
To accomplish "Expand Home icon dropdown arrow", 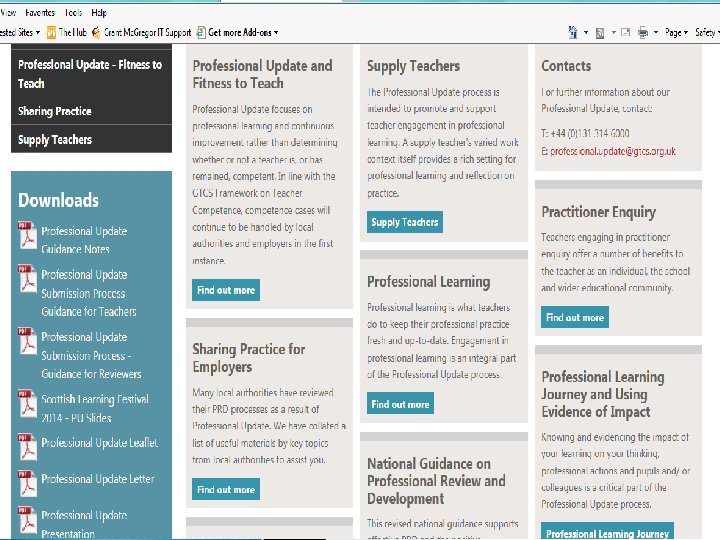I will (x=586, y=33).
